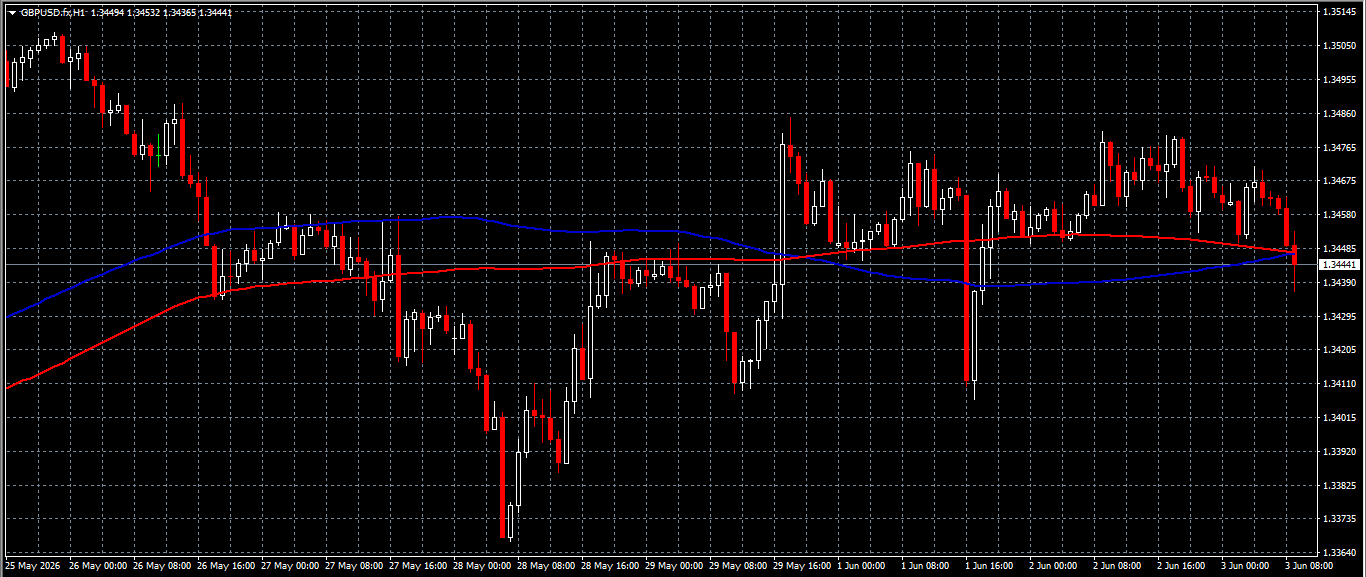
Task: Select the current price tag 1.34441 on price axis
Action: (x=1340, y=265)
